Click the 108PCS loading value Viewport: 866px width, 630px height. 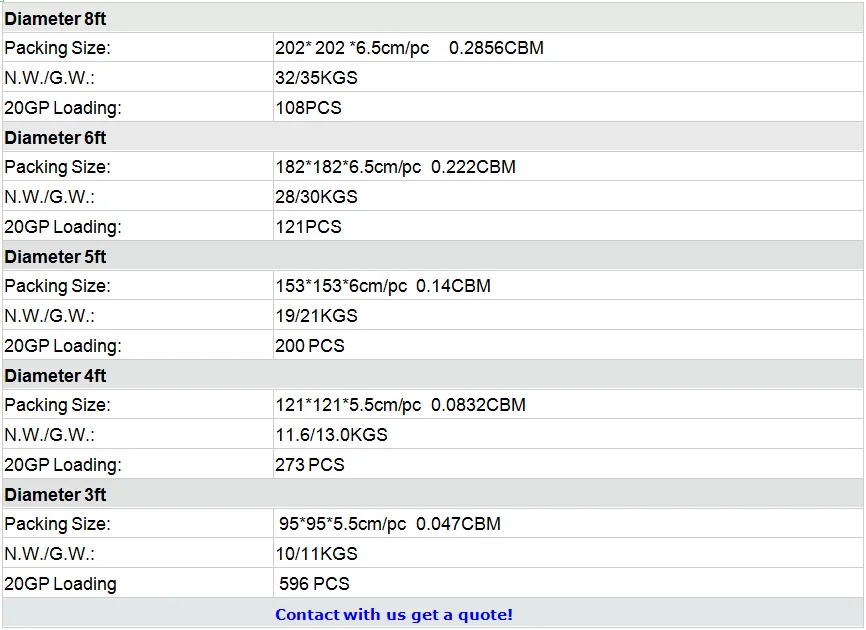pos(309,108)
